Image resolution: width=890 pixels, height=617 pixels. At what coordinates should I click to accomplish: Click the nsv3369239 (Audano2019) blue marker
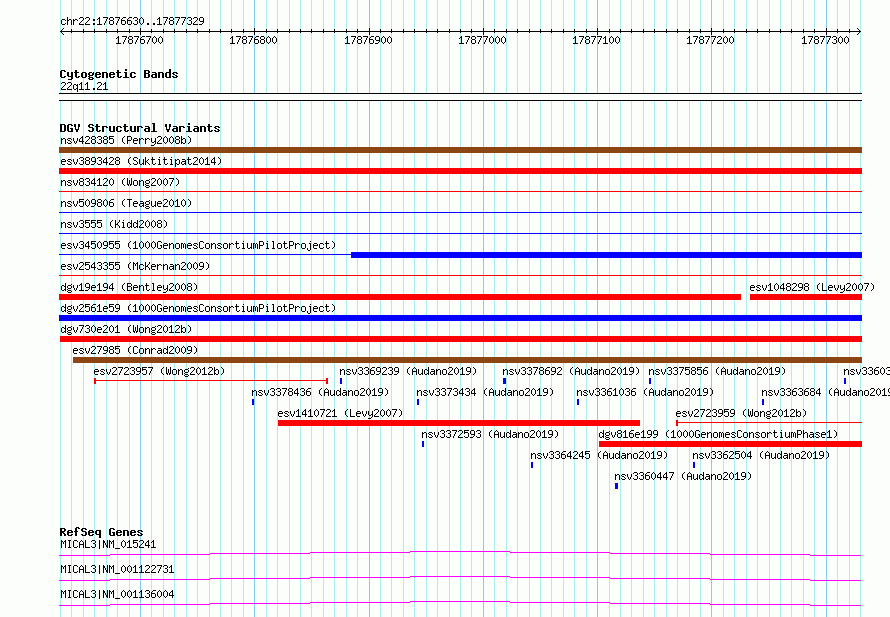point(341,381)
